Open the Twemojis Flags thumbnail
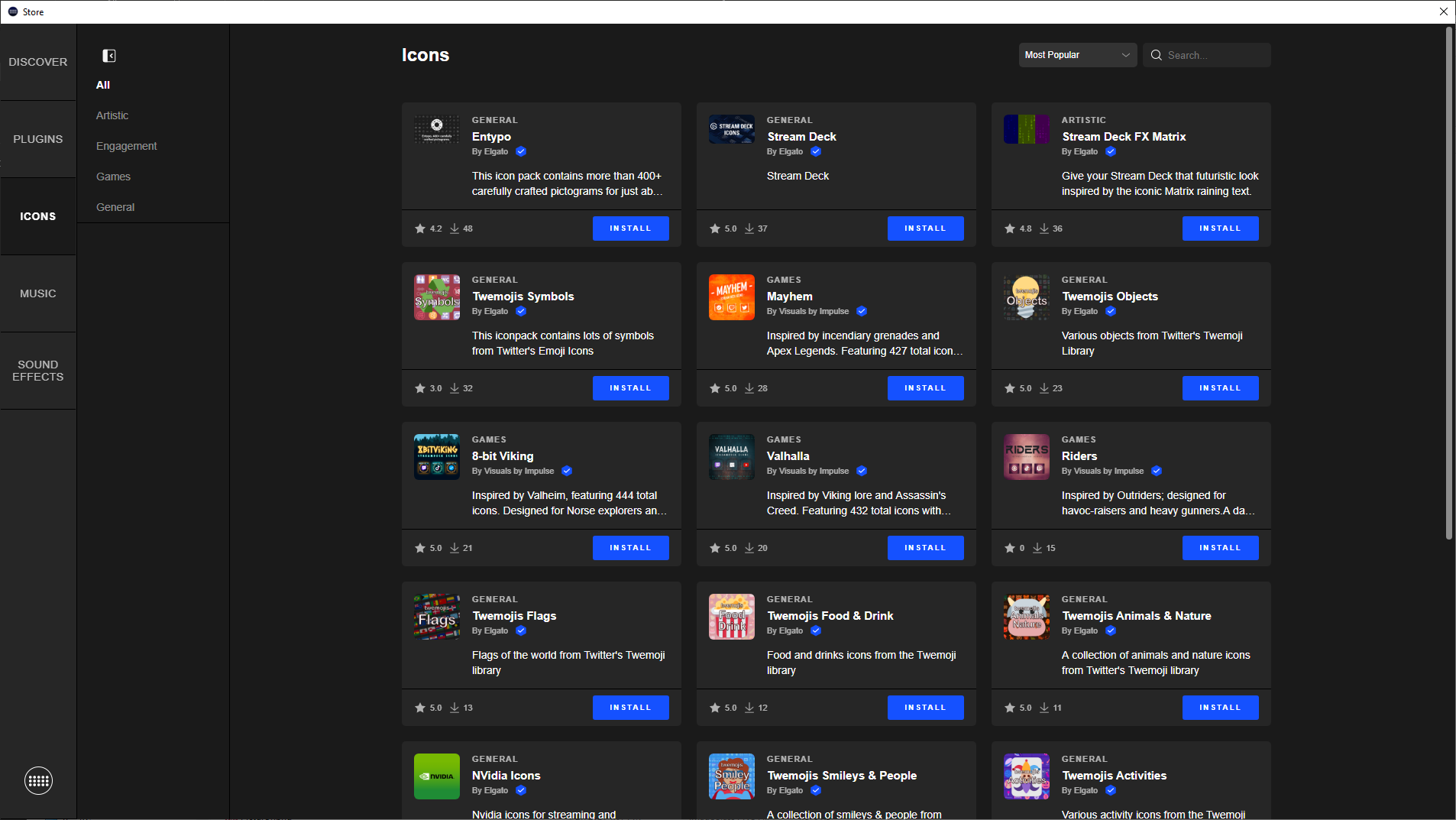The width and height of the screenshot is (1456, 820). (437, 617)
